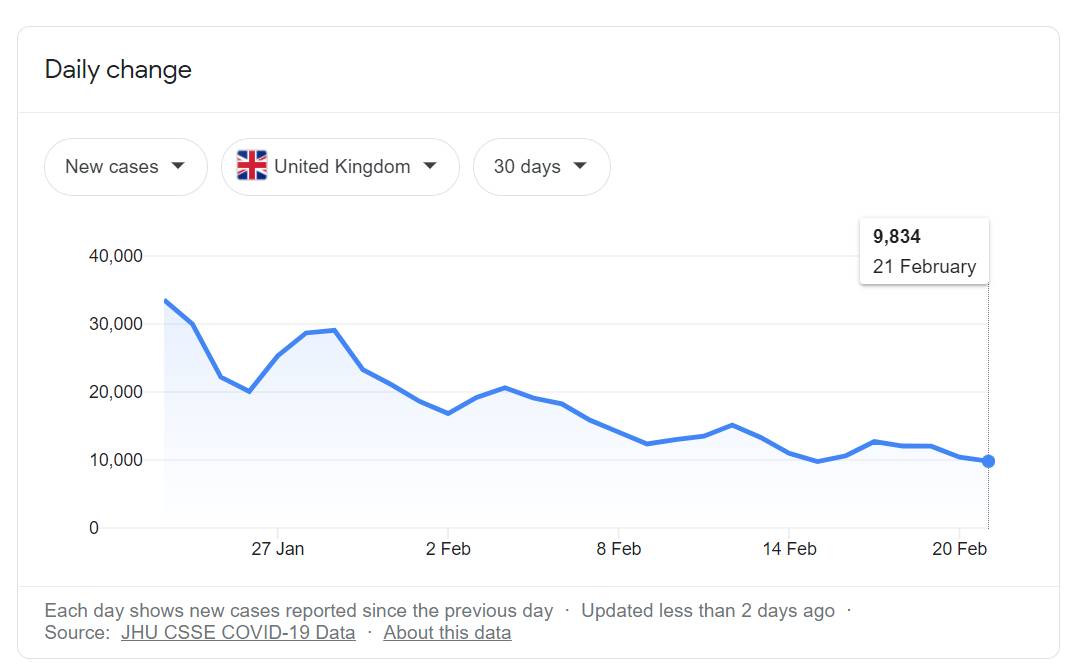Expand the United Kingdom country selector

340,167
